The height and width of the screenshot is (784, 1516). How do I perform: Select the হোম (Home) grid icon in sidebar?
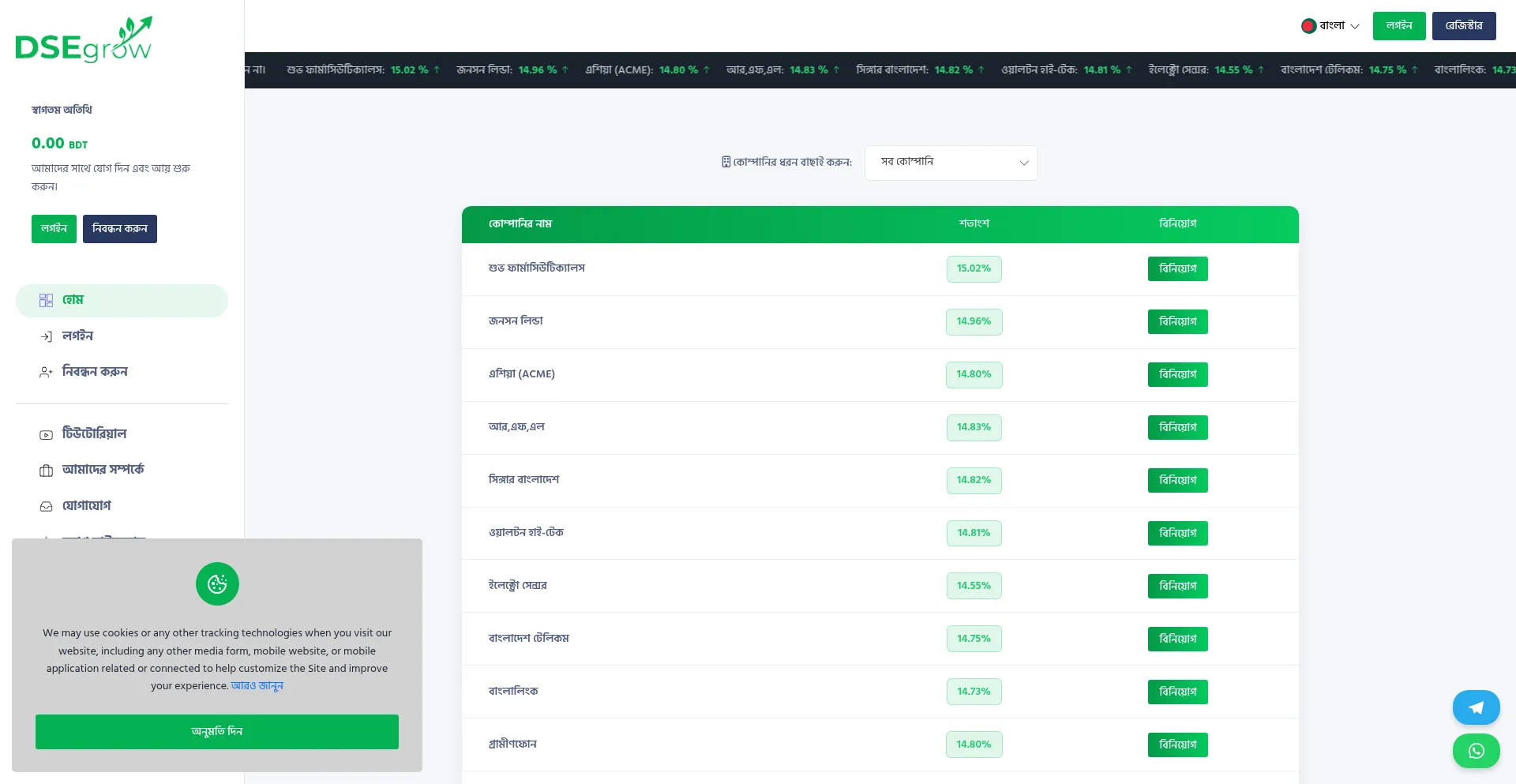[46, 300]
